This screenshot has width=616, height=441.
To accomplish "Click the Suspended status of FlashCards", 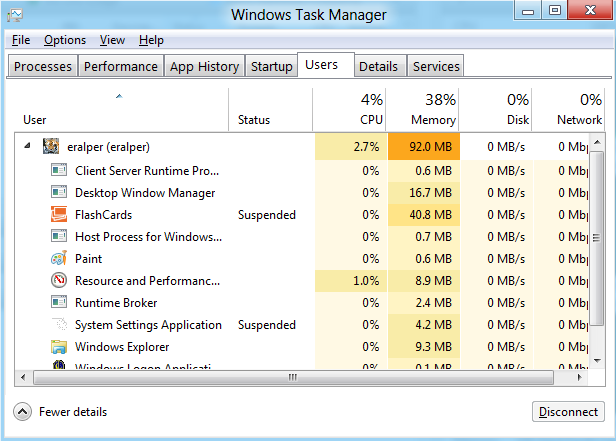I will point(267,215).
